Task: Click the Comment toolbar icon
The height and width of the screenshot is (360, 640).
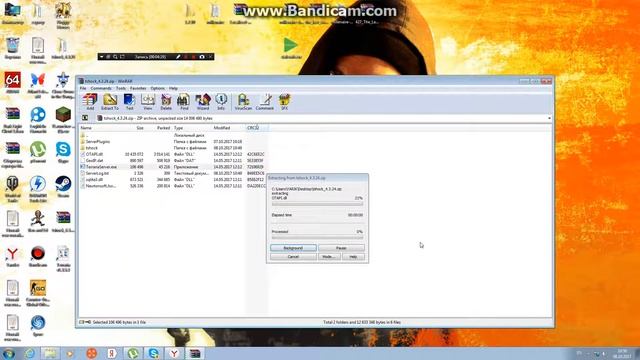Action: coord(265,102)
